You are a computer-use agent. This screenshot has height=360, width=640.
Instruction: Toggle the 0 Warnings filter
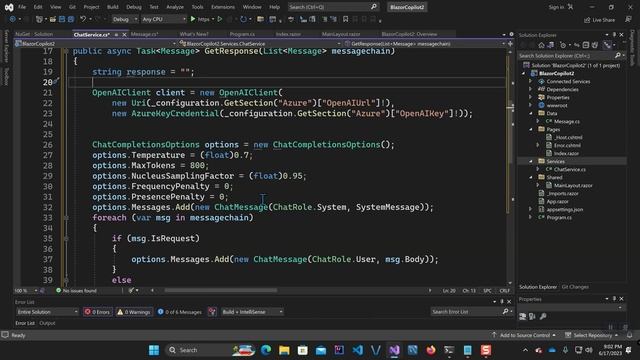pos(134,312)
